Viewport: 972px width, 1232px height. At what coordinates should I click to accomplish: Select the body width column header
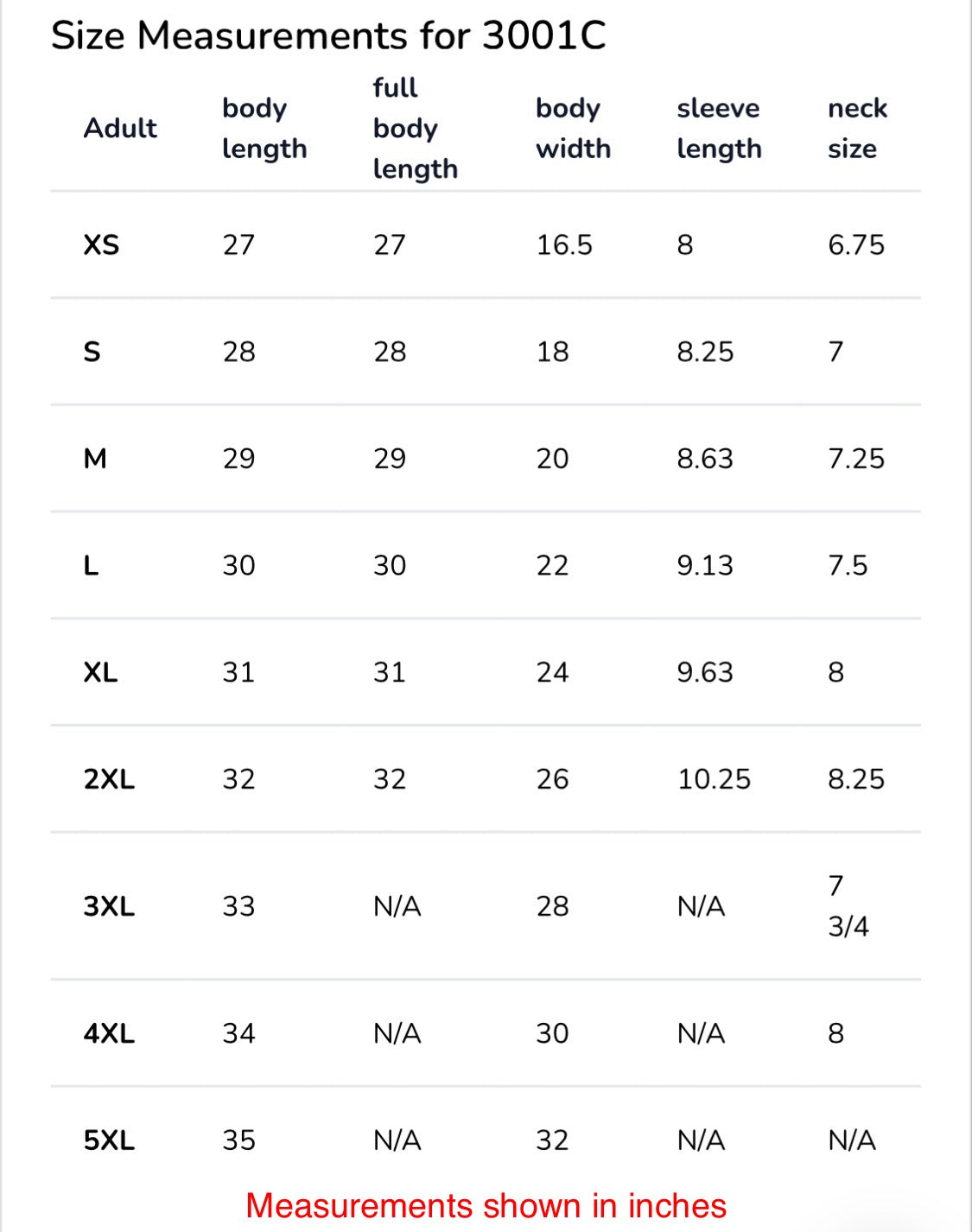click(573, 128)
